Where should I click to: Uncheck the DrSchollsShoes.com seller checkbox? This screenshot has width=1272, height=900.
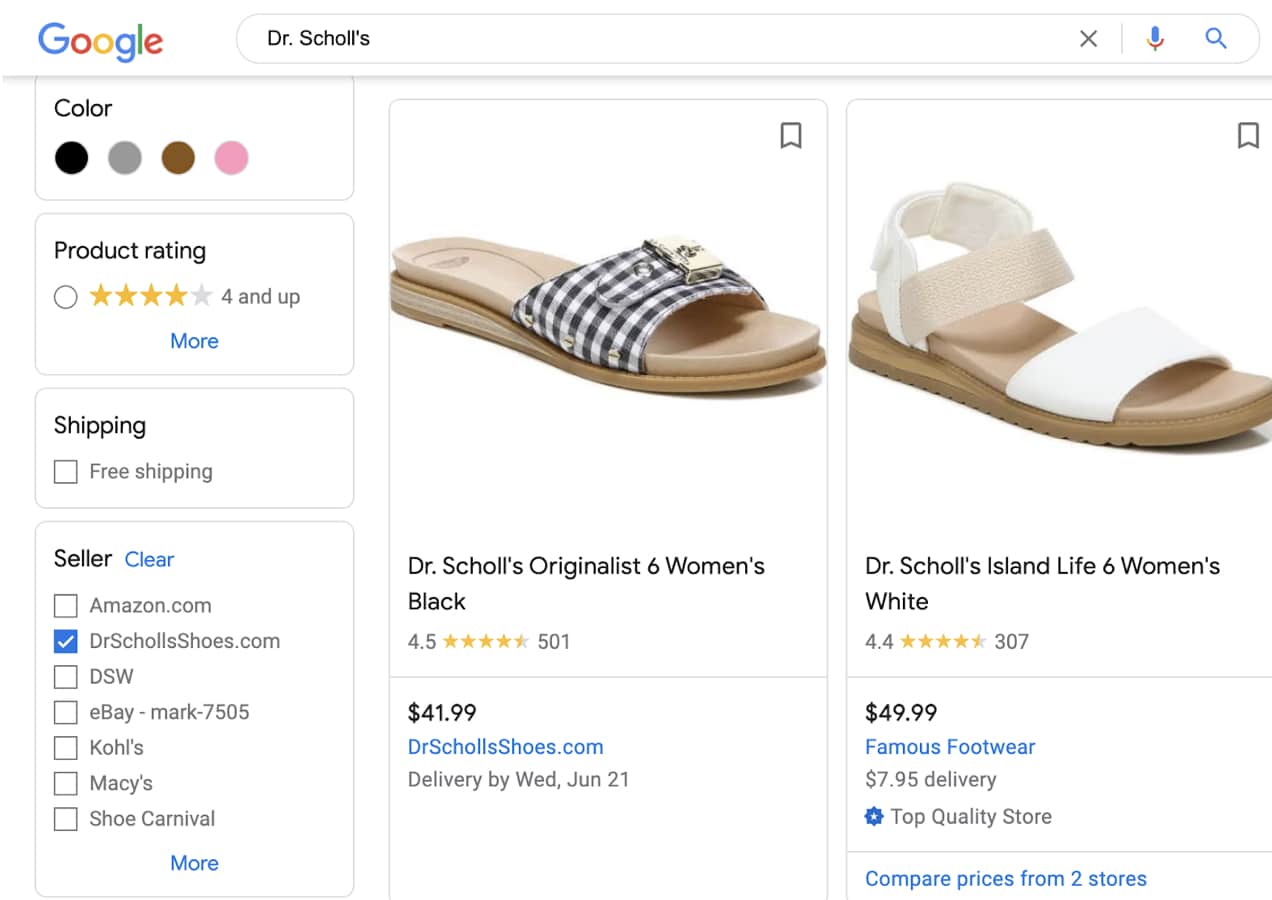[65, 641]
